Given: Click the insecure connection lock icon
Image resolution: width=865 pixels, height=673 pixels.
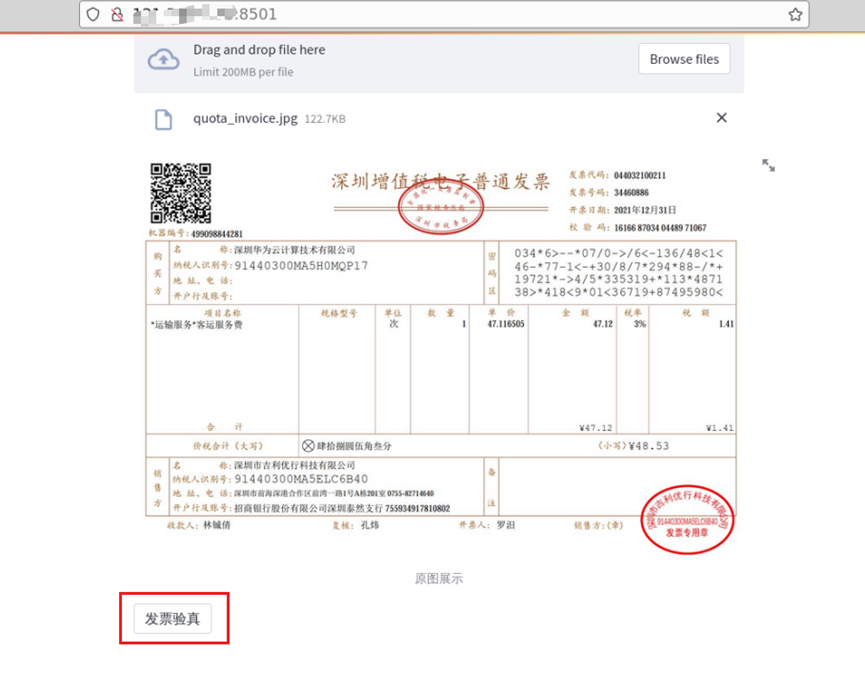Looking at the screenshot, I should pyautogui.click(x=117, y=14).
